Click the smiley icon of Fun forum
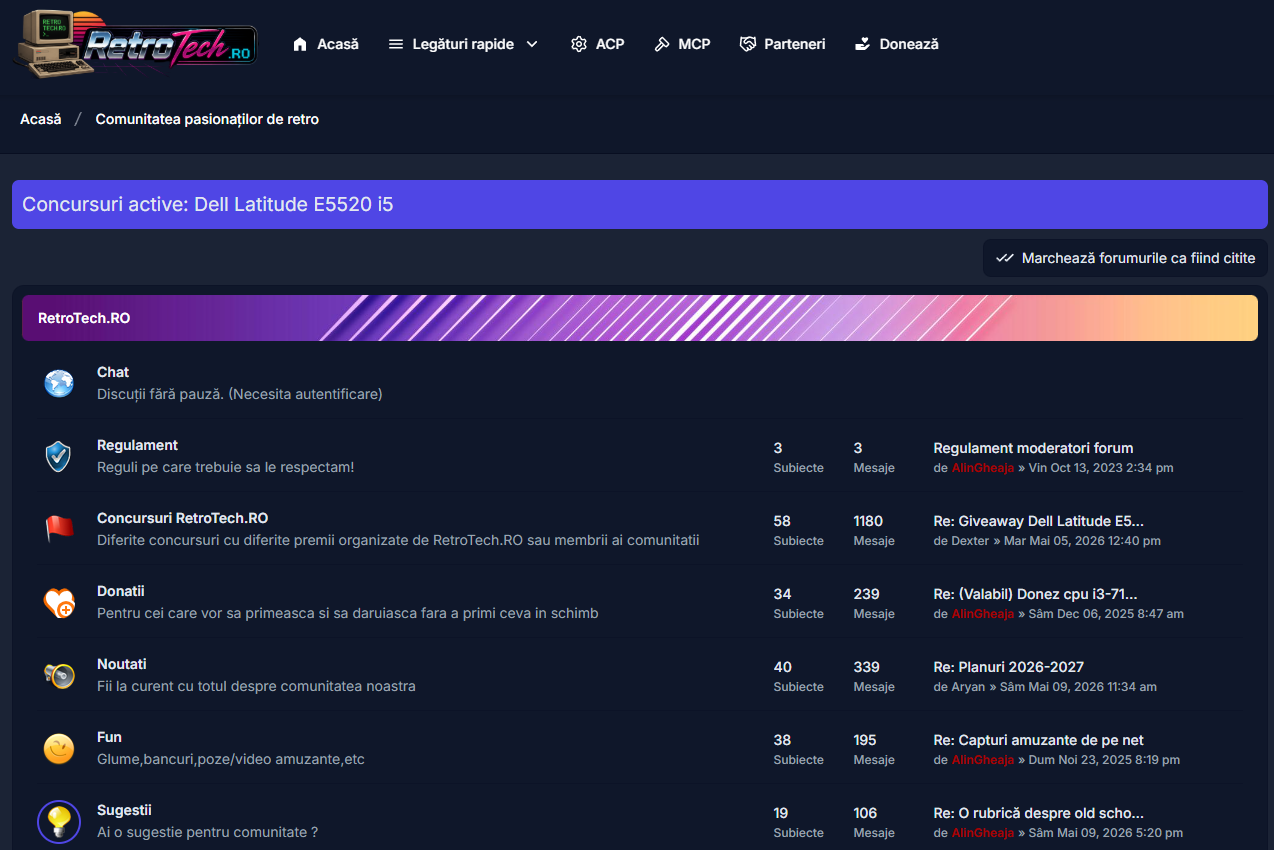 pyautogui.click(x=59, y=748)
